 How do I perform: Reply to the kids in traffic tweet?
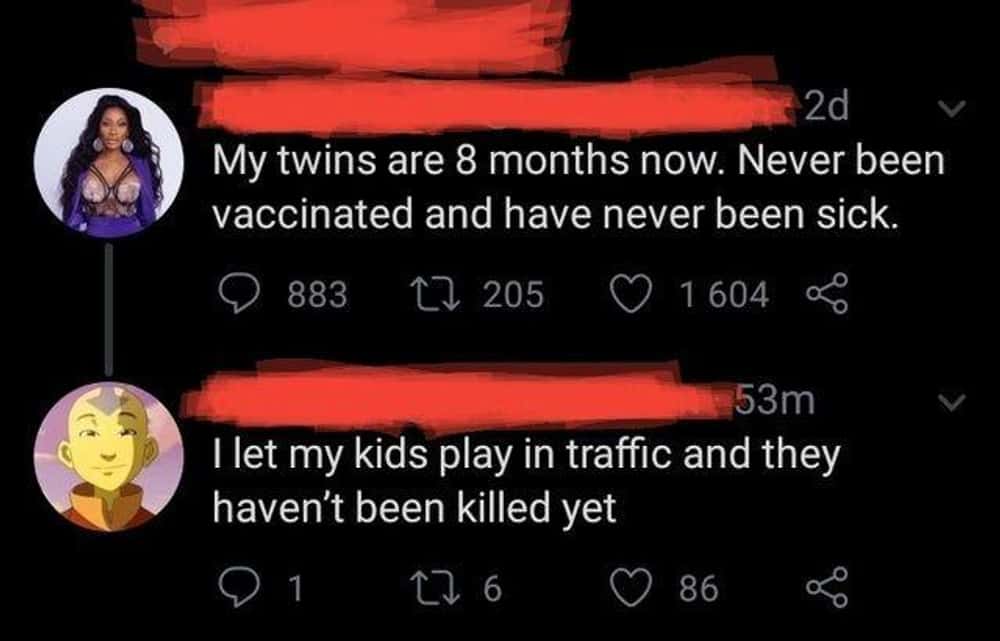234,587
